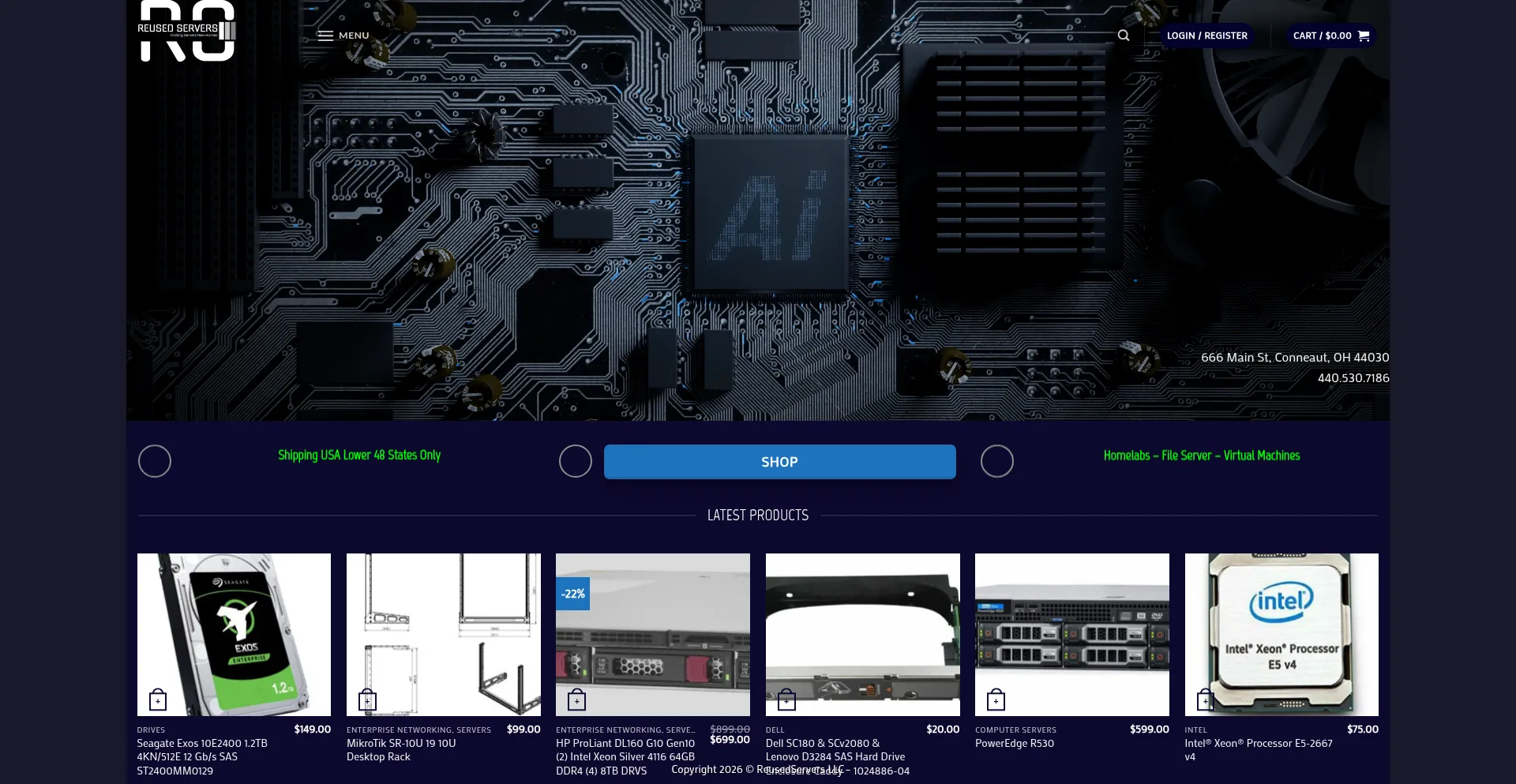The width and height of the screenshot is (1516, 784).
Task: Click the 440.530.7186 phone number
Action: tap(1353, 378)
